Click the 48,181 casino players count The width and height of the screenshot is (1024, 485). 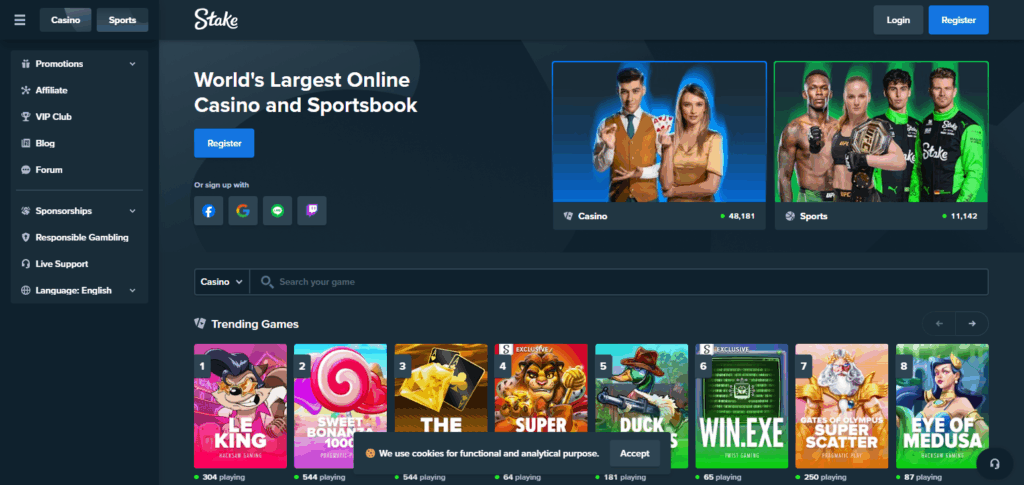click(x=742, y=216)
